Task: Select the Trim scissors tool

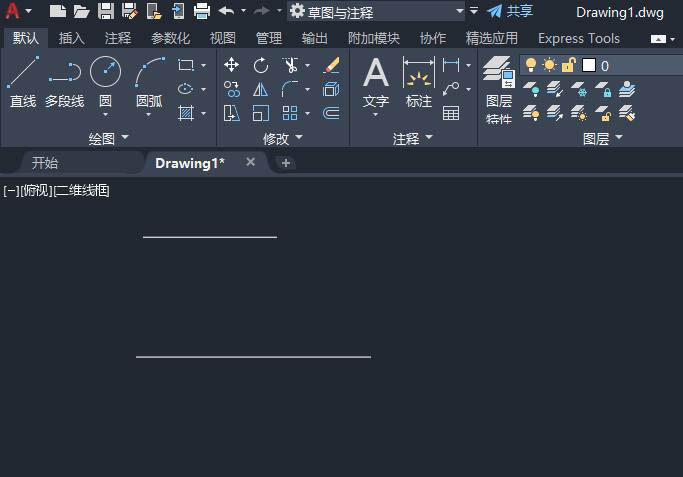Action: point(290,65)
